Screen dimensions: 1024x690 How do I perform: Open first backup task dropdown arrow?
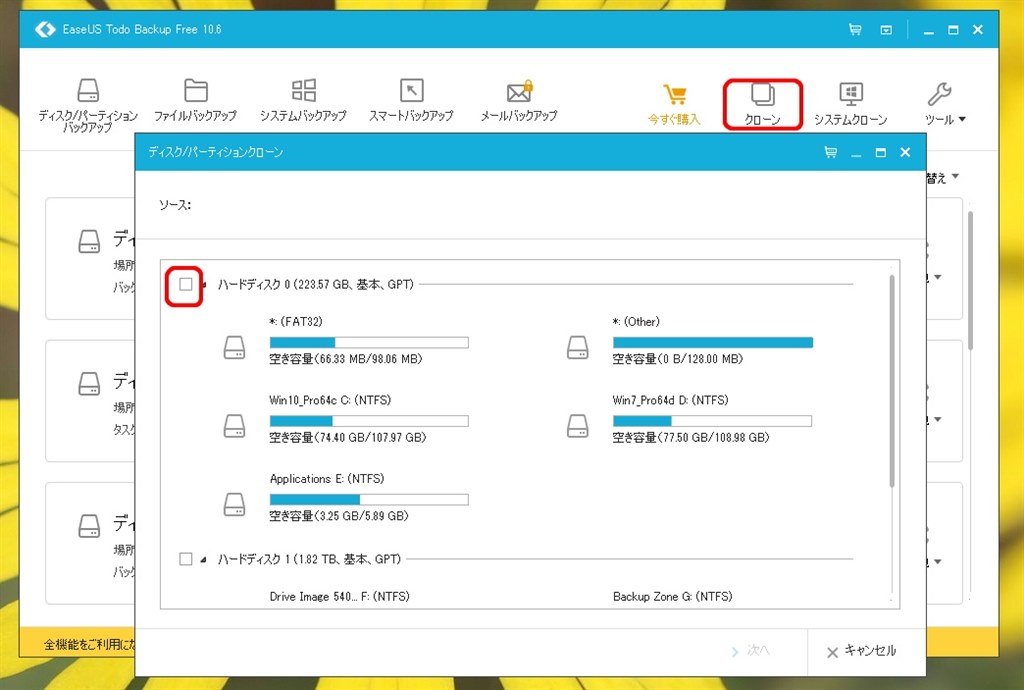pyautogui.click(x=938, y=277)
